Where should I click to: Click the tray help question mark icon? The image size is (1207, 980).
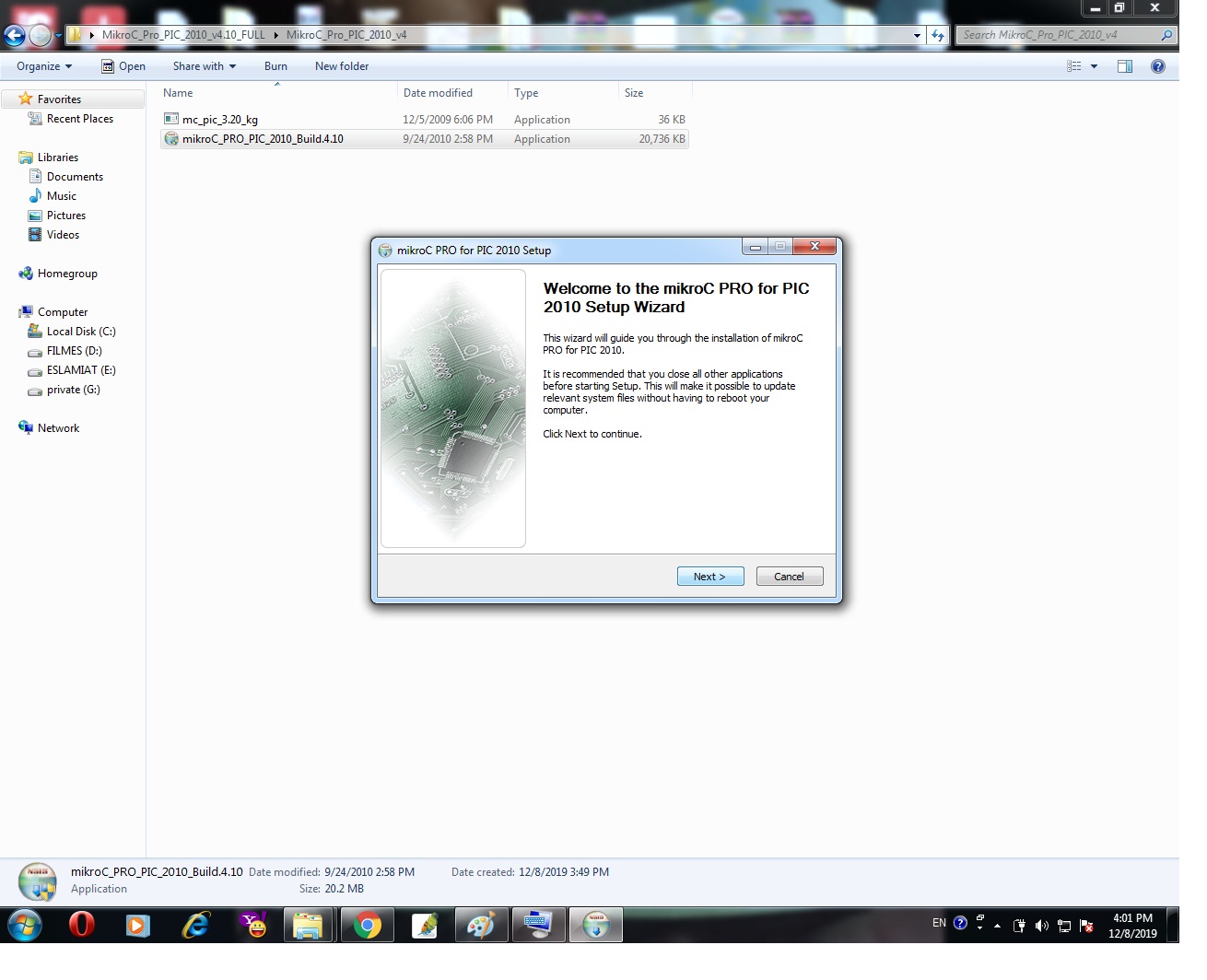coord(960,923)
